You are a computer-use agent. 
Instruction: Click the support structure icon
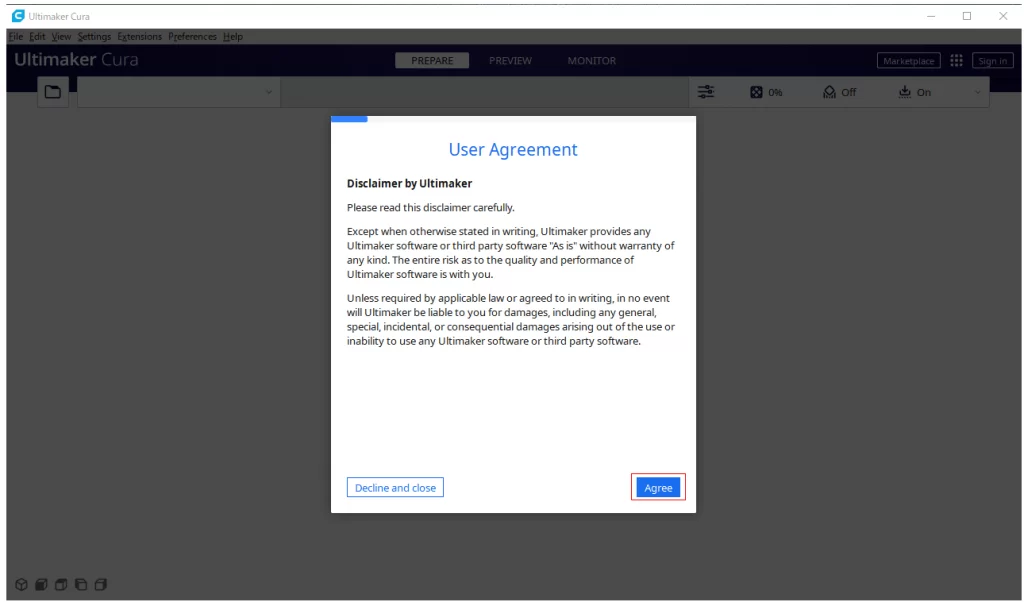829,92
